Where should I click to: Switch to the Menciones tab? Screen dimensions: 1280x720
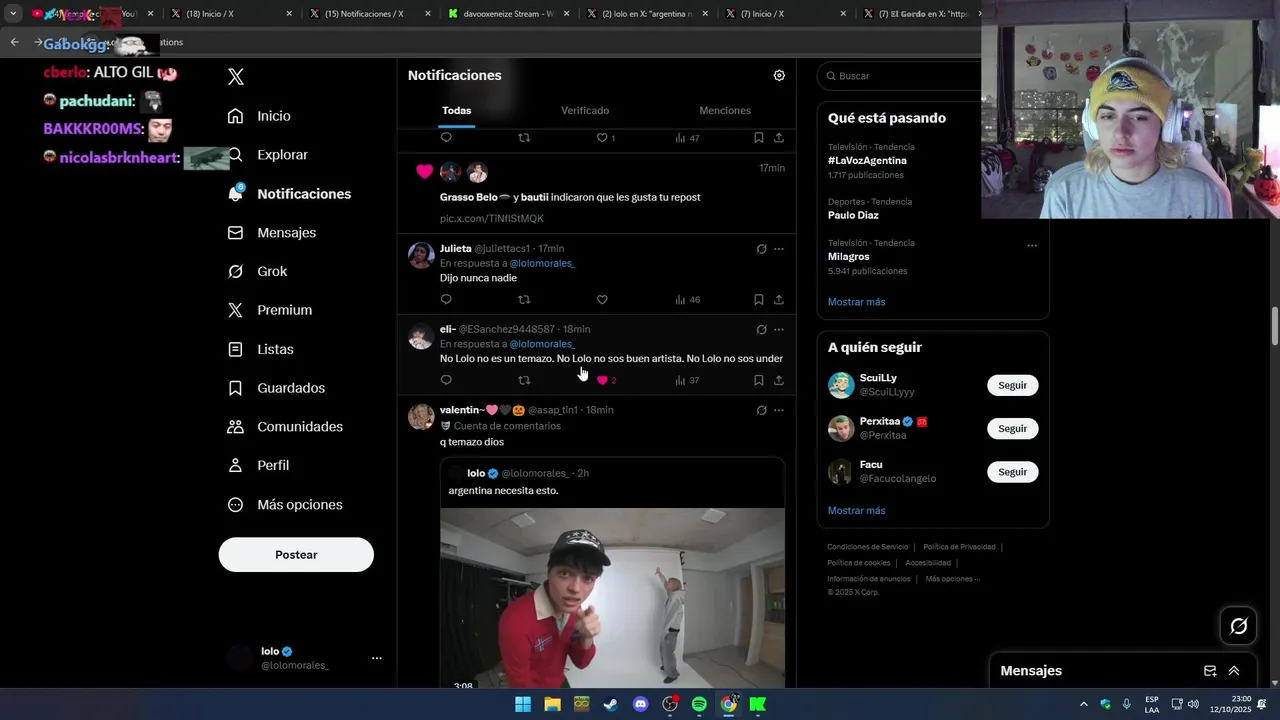pyautogui.click(x=725, y=111)
